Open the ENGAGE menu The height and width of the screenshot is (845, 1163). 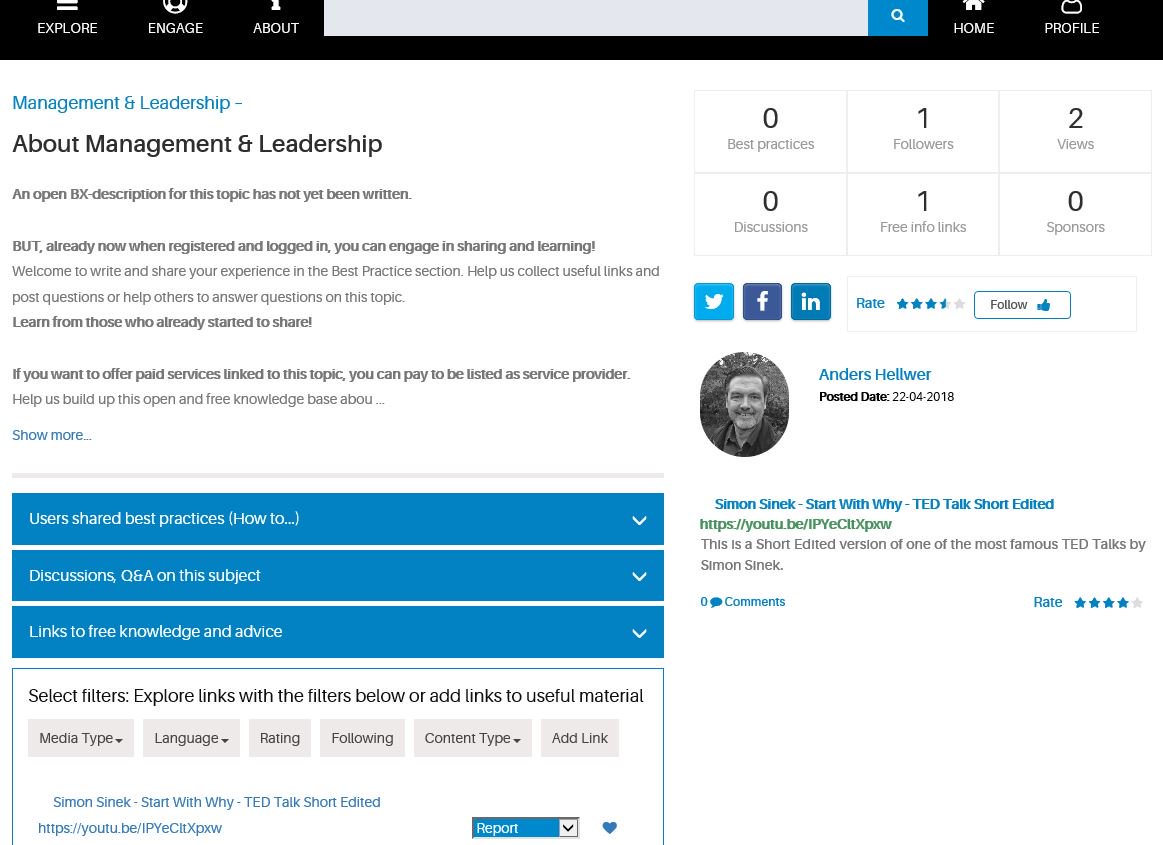[x=175, y=19]
